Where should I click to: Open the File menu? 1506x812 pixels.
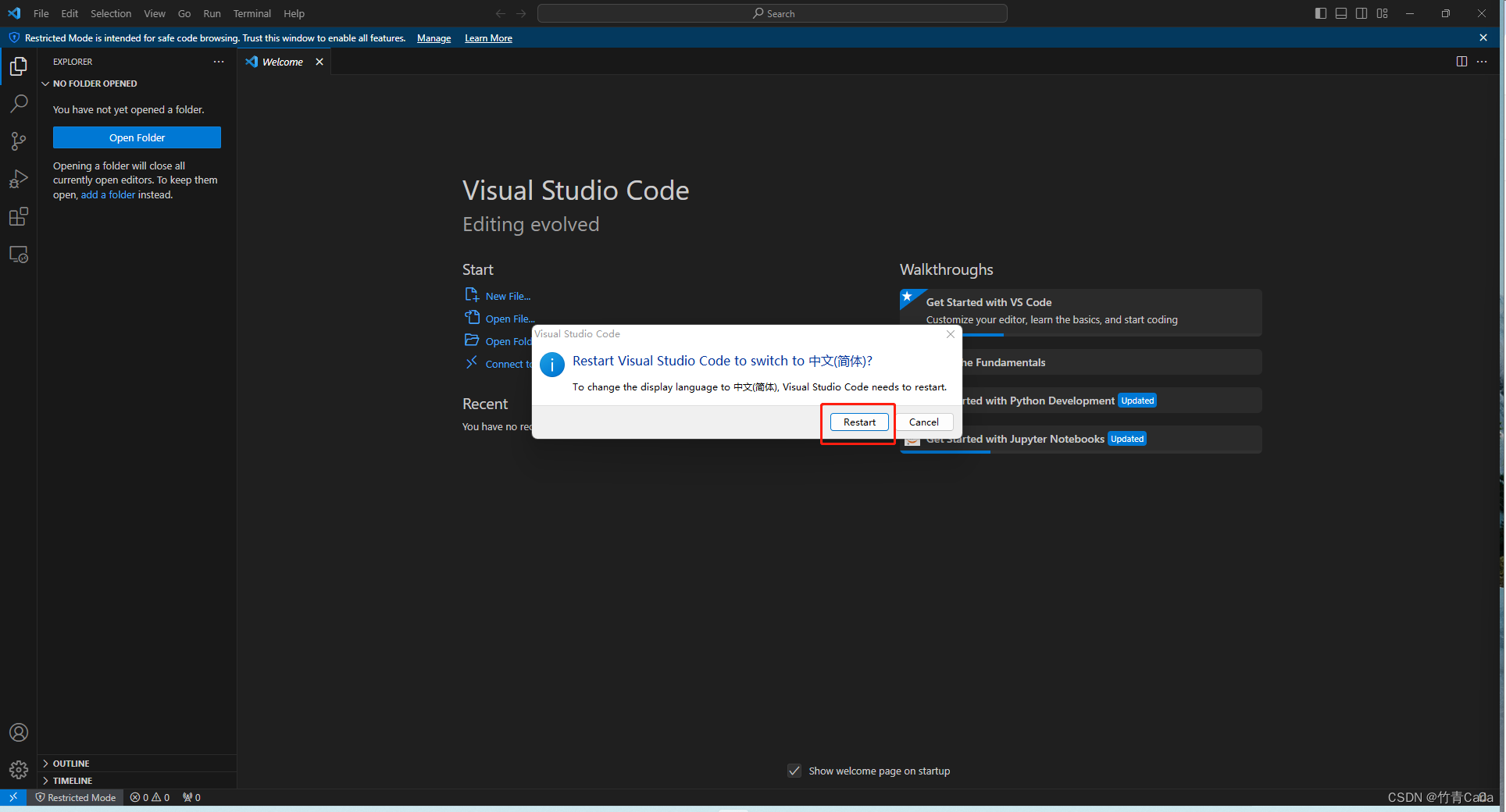[41, 13]
